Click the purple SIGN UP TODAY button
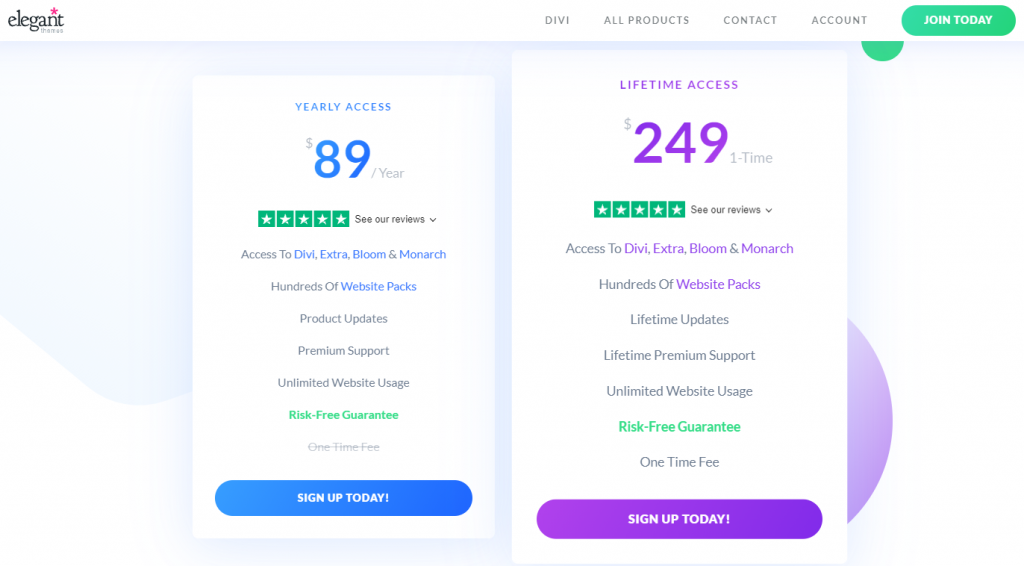Viewport: 1024px width, 566px height. [x=679, y=519]
